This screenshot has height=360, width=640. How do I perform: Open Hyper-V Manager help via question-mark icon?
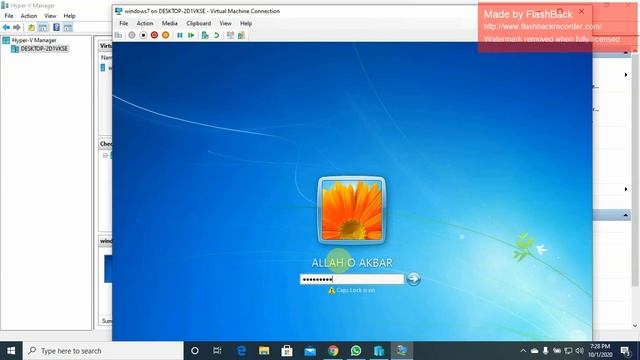tap(56, 27)
